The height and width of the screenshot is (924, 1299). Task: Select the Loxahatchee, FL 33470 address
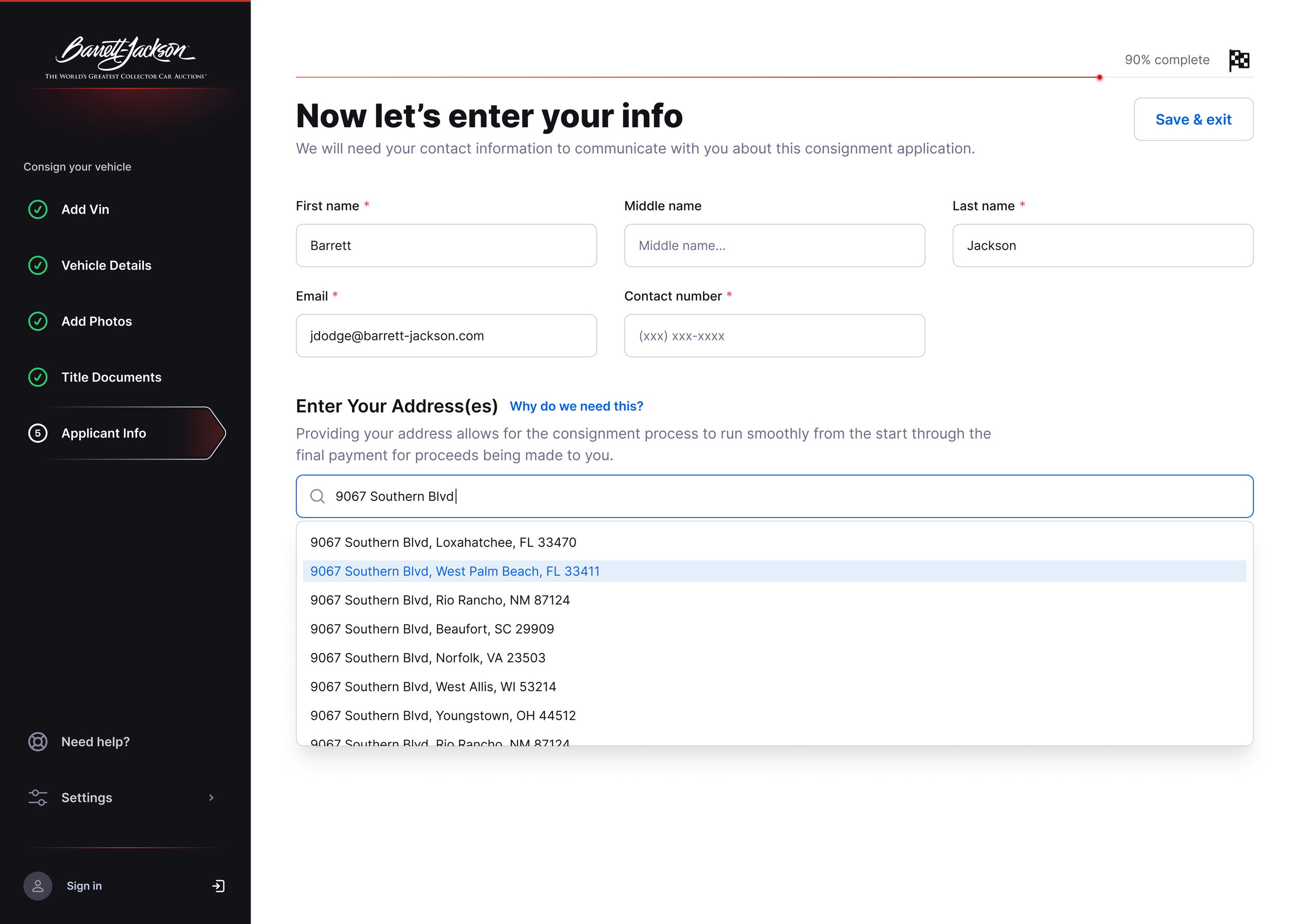point(775,542)
